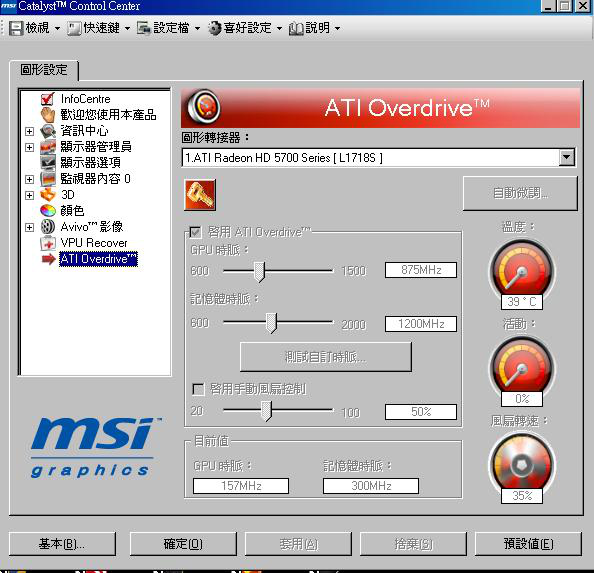Click the 快速鍵 hotkeys toolbar icon

coord(74,28)
